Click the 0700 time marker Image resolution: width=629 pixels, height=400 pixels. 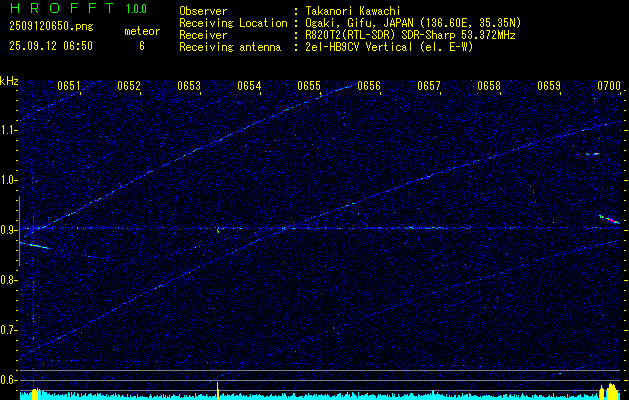point(608,87)
